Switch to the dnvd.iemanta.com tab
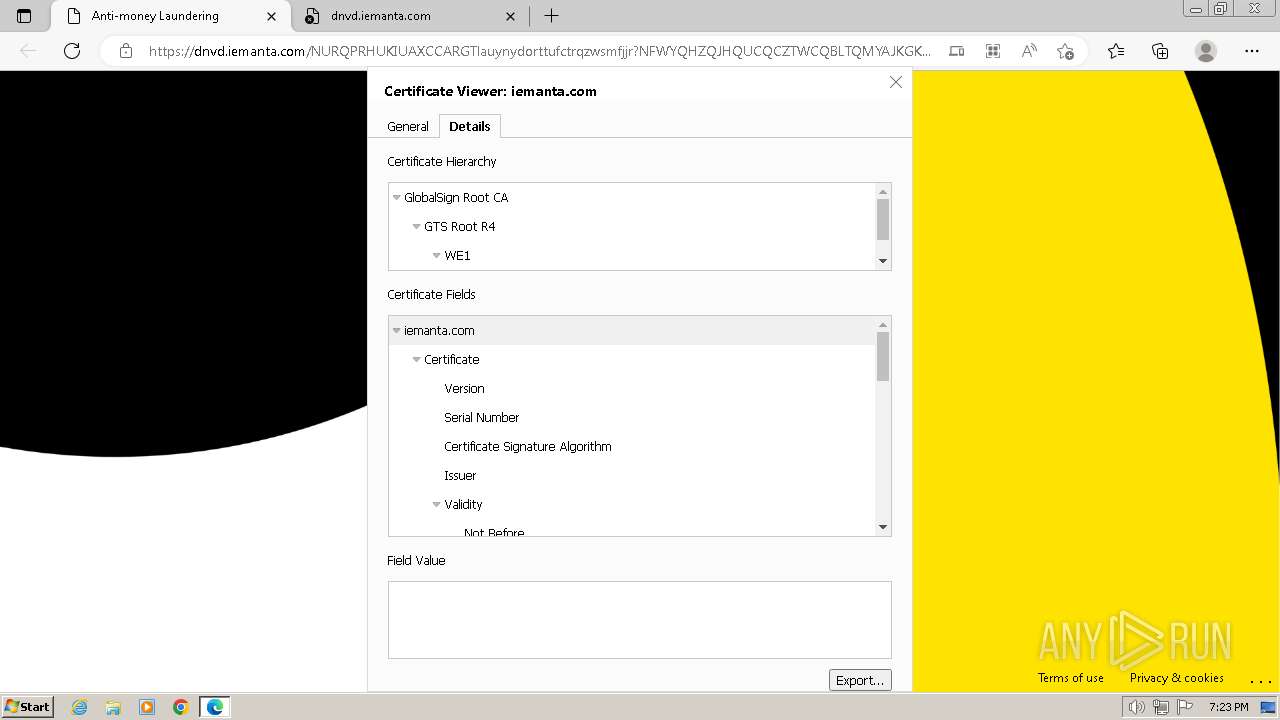The height and width of the screenshot is (720, 1280). tap(411, 16)
